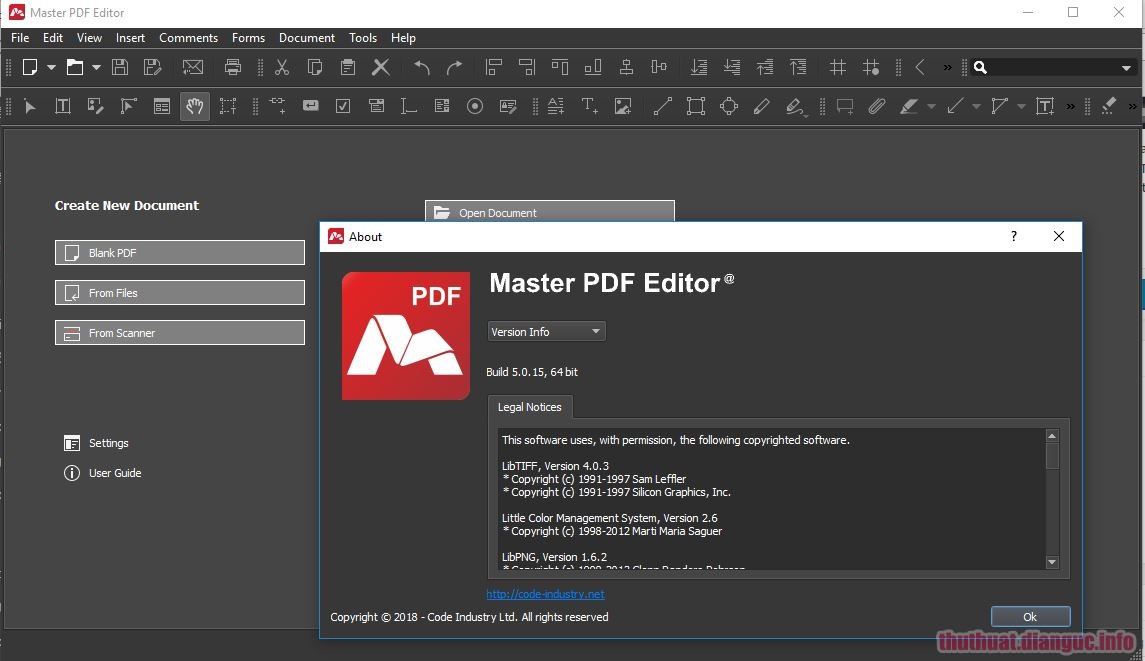
Task: Open the Comments menu
Action: click(188, 38)
